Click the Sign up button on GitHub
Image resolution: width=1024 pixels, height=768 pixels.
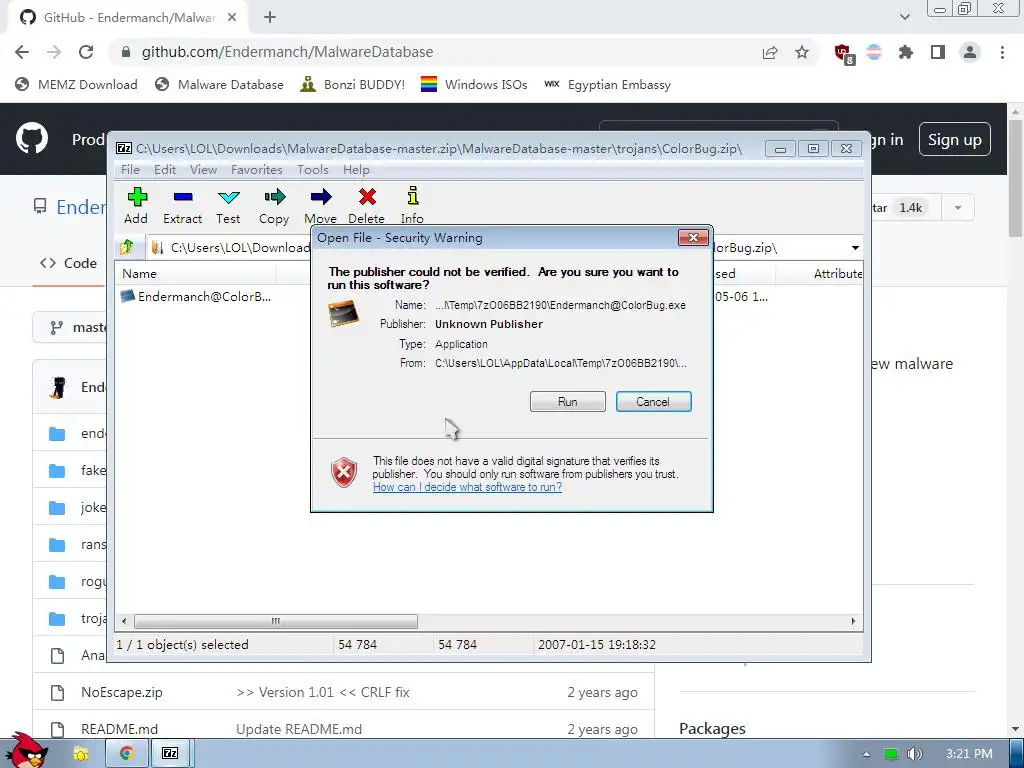click(954, 139)
